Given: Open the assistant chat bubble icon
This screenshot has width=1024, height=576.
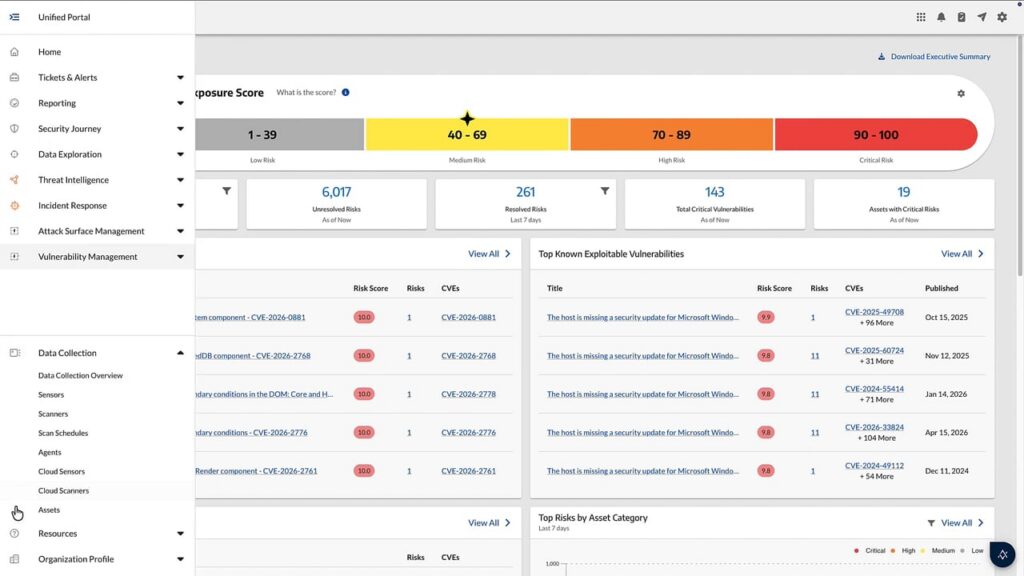Looking at the screenshot, I should click(1002, 554).
